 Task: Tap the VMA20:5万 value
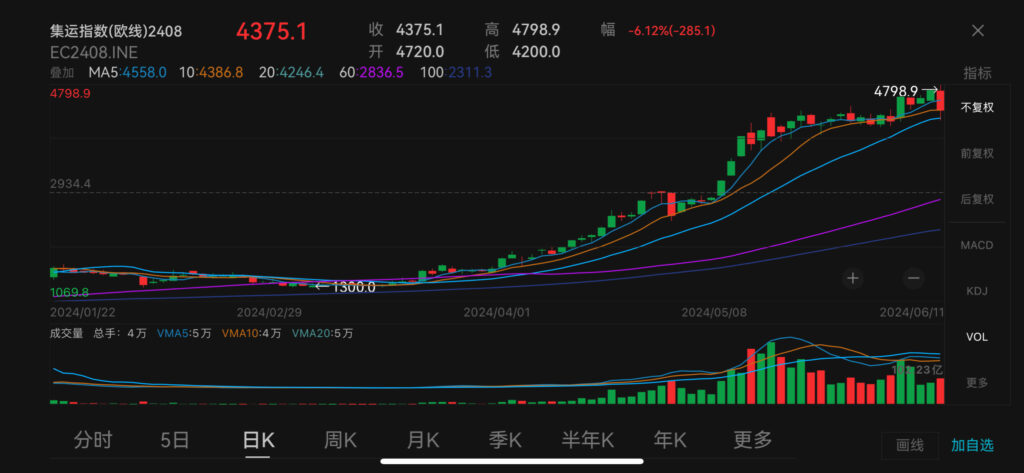(x=323, y=333)
